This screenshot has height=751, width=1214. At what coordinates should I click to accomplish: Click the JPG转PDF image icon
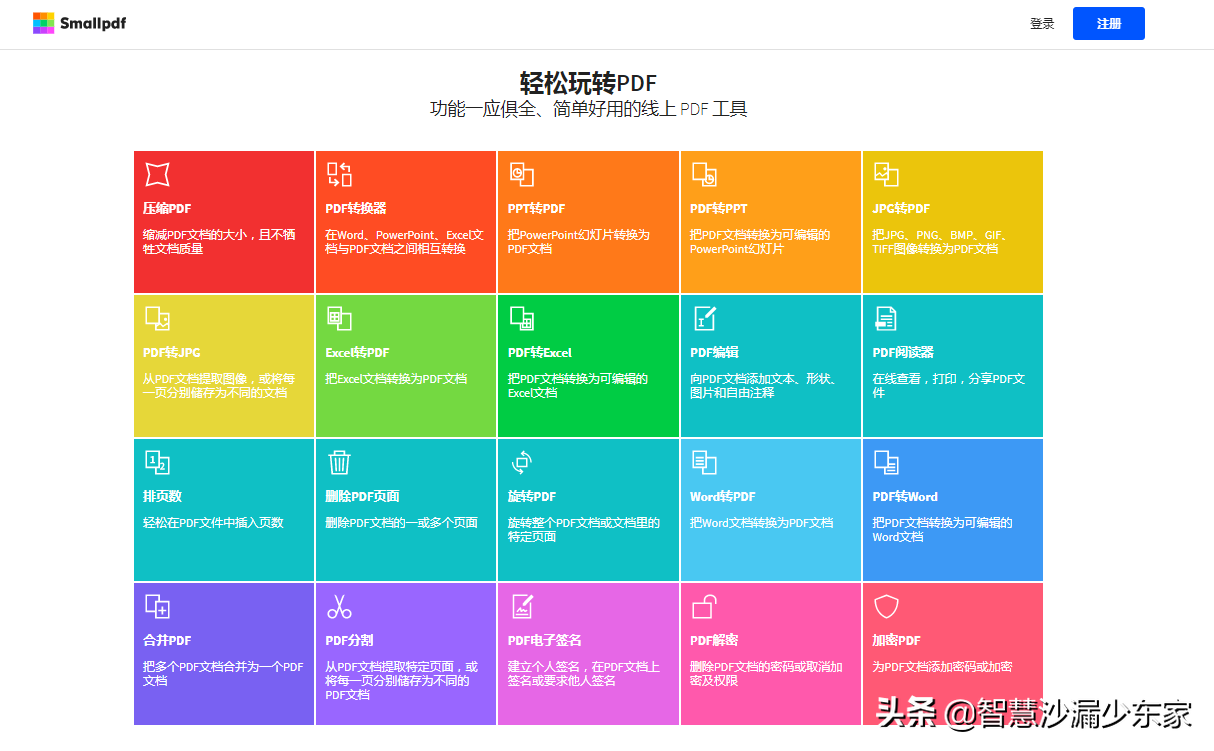tap(886, 174)
